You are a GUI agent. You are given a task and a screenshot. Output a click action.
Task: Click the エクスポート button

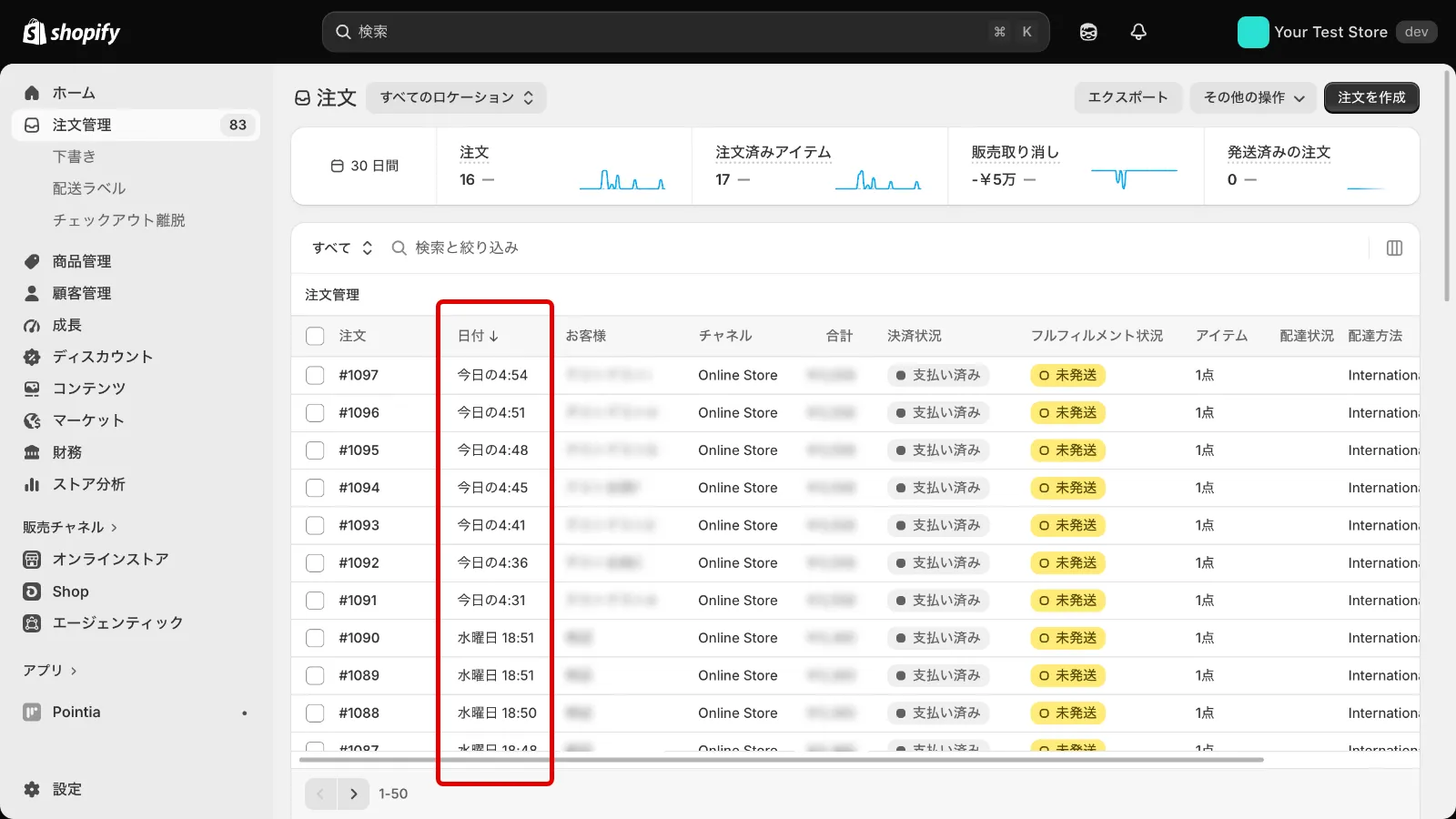click(1127, 97)
